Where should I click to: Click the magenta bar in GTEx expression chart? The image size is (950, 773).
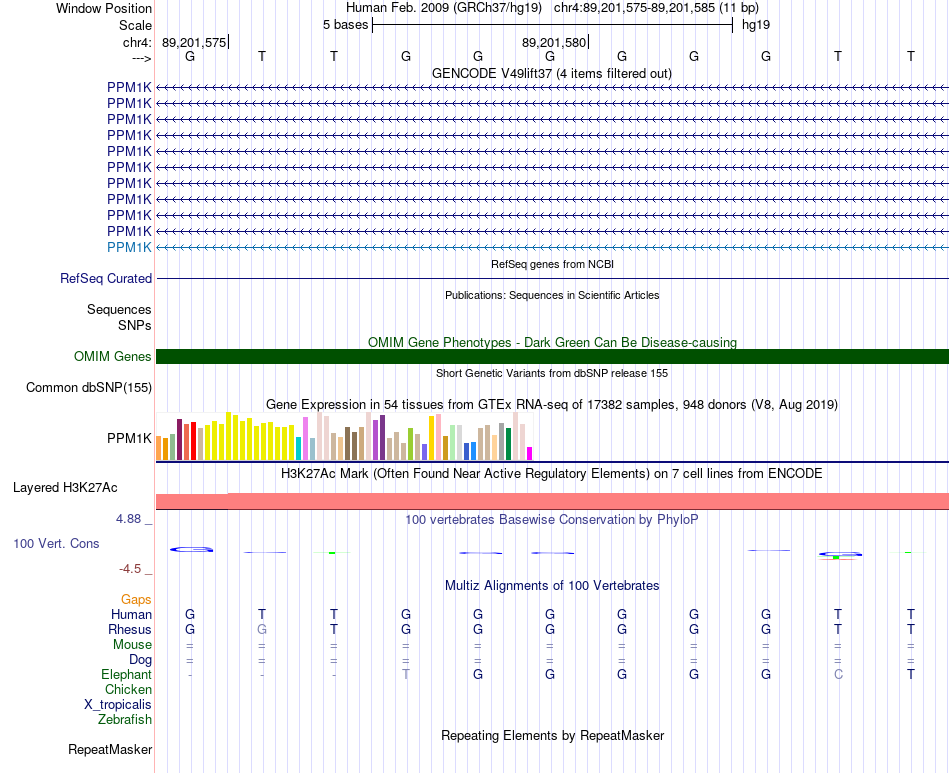coord(530,454)
